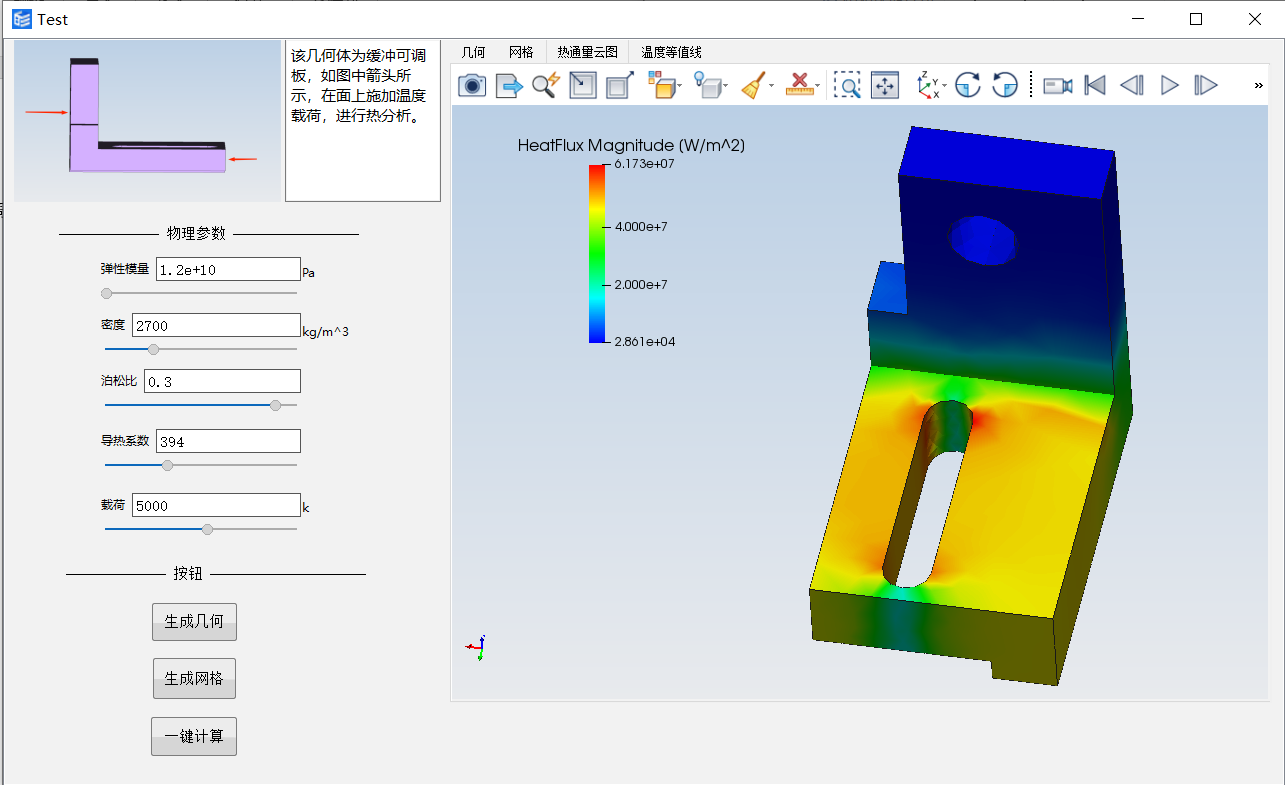Expand hidden toolbar items chevron
Viewport: 1285px width, 785px height.
[1258, 86]
